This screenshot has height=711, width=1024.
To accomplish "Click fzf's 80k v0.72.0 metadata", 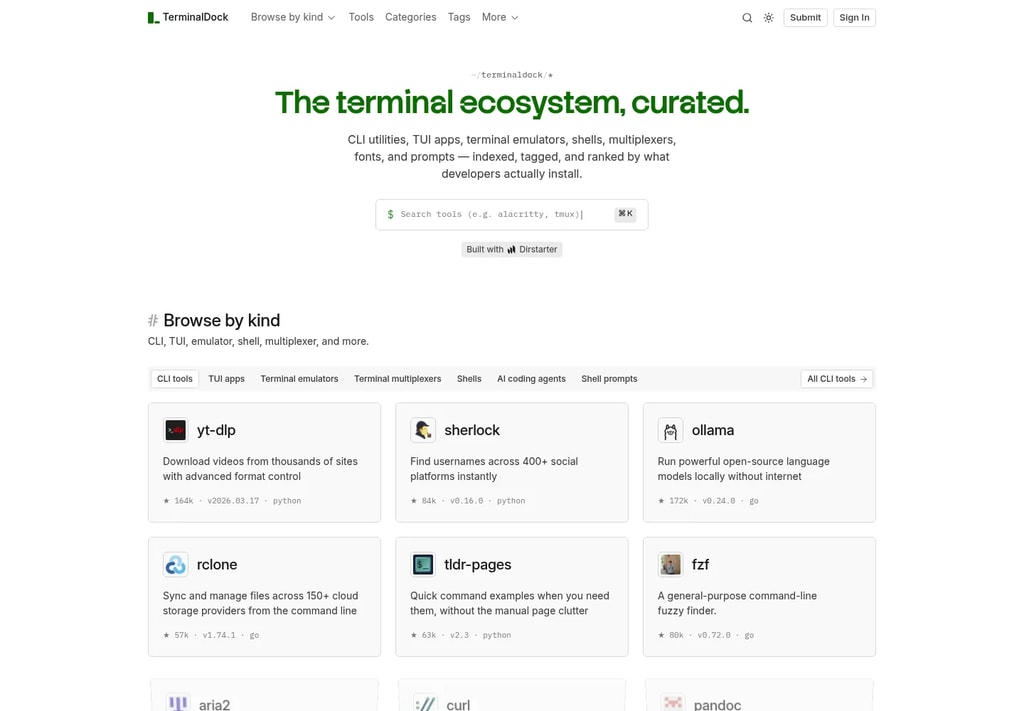I will coord(706,635).
